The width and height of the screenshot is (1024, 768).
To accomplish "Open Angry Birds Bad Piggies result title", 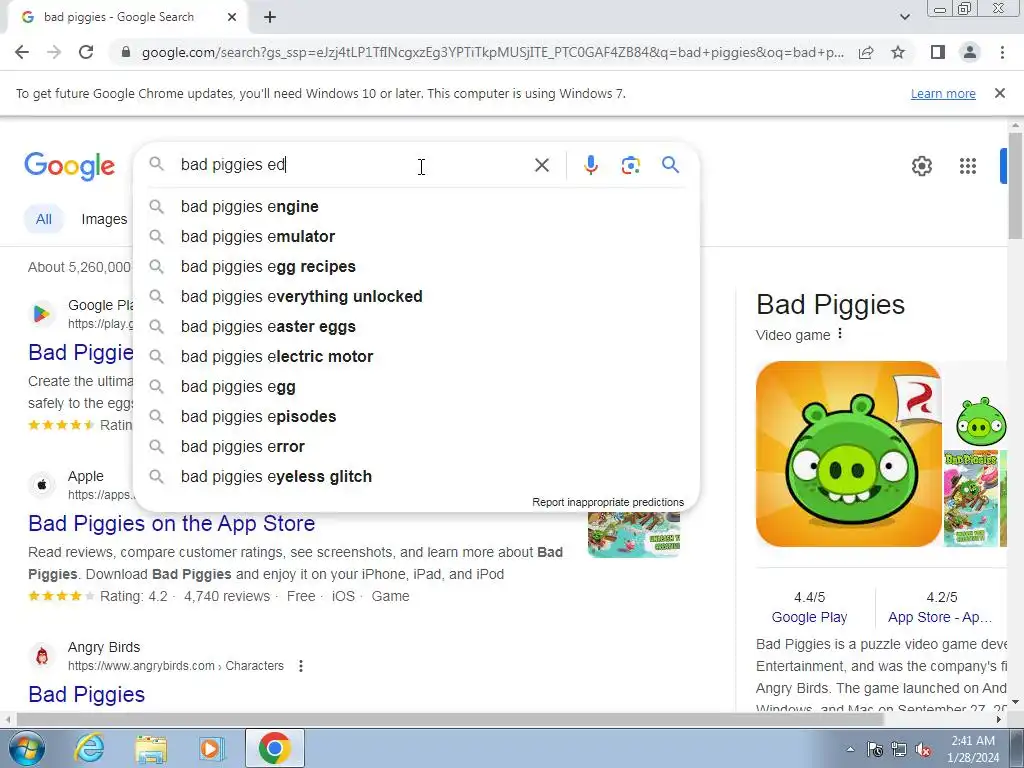I will 86,695.
